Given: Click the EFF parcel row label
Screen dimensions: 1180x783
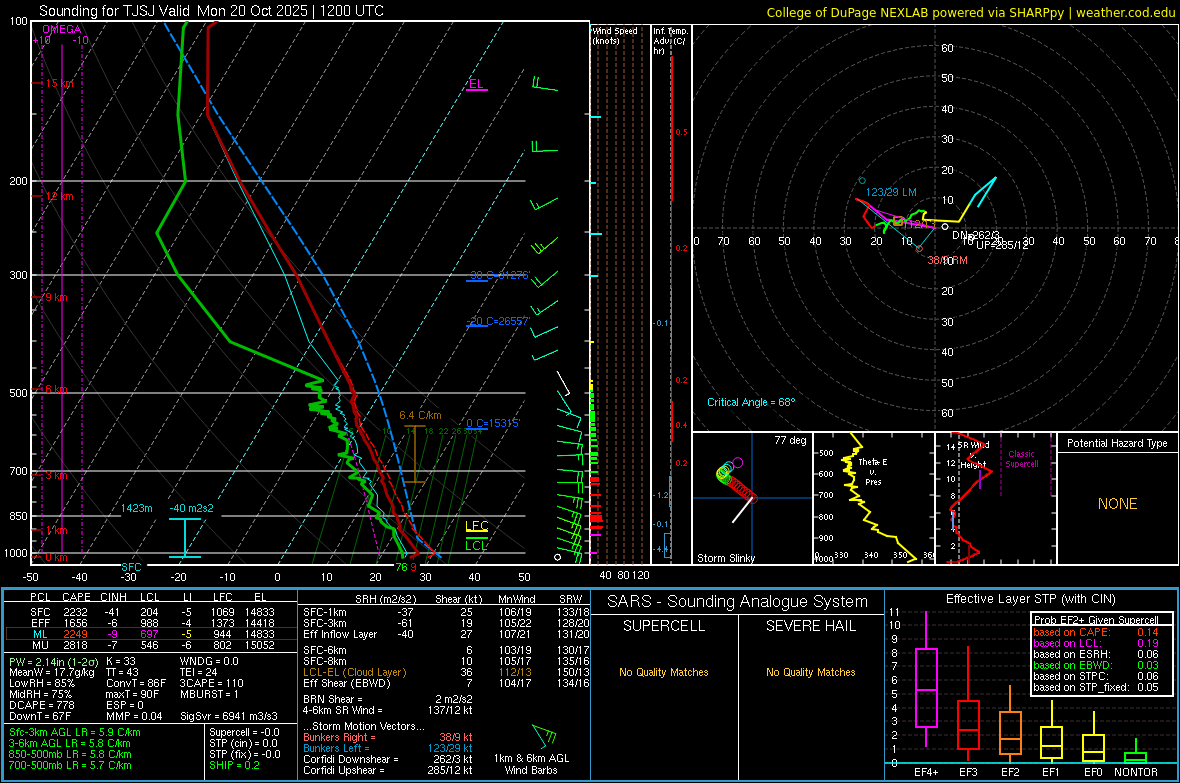Looking at the screenshot, I should click(x=40, y=623).
